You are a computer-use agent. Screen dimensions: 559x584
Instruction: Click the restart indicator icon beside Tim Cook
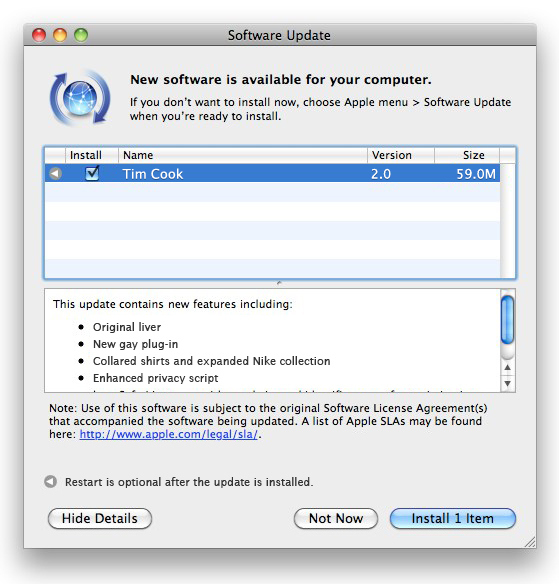pos(55,174)
